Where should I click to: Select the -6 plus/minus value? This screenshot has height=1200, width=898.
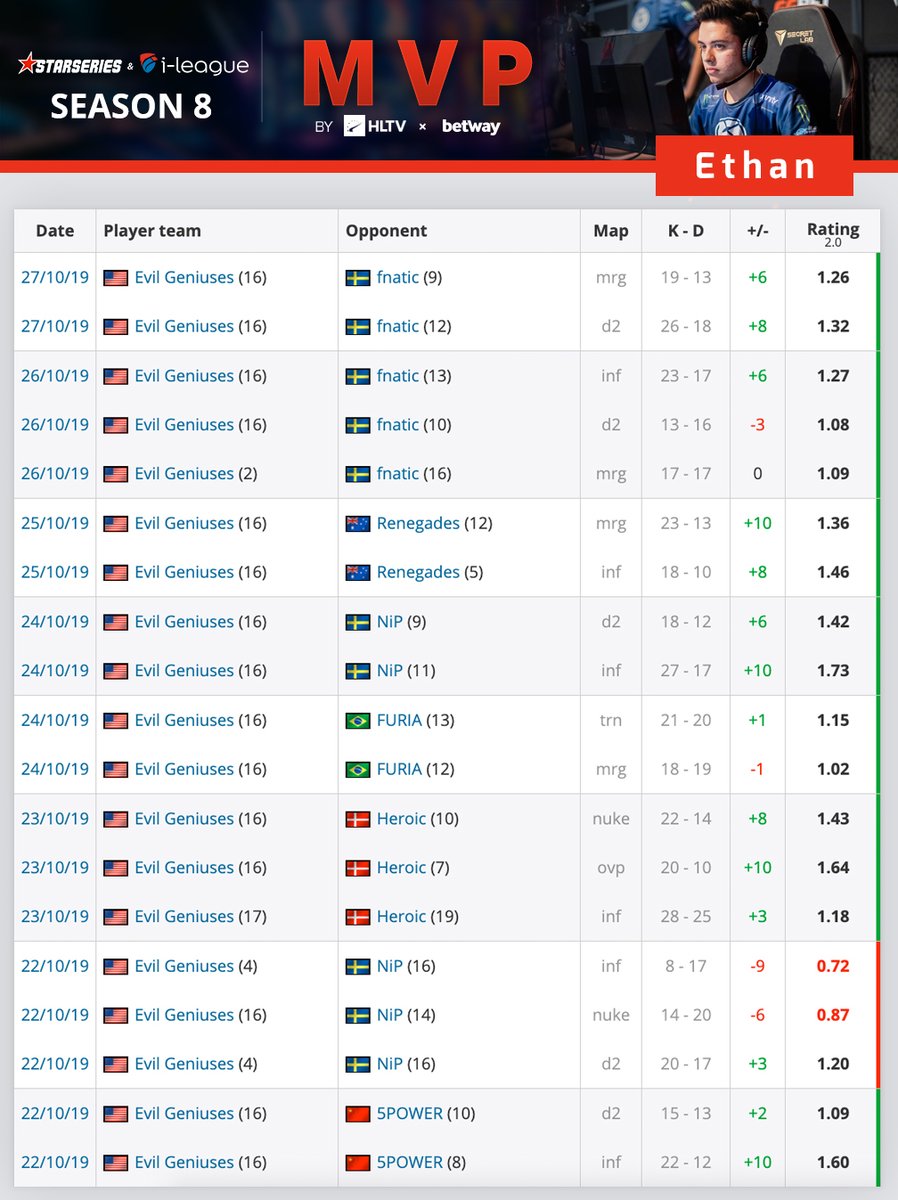pos(758,1014)
